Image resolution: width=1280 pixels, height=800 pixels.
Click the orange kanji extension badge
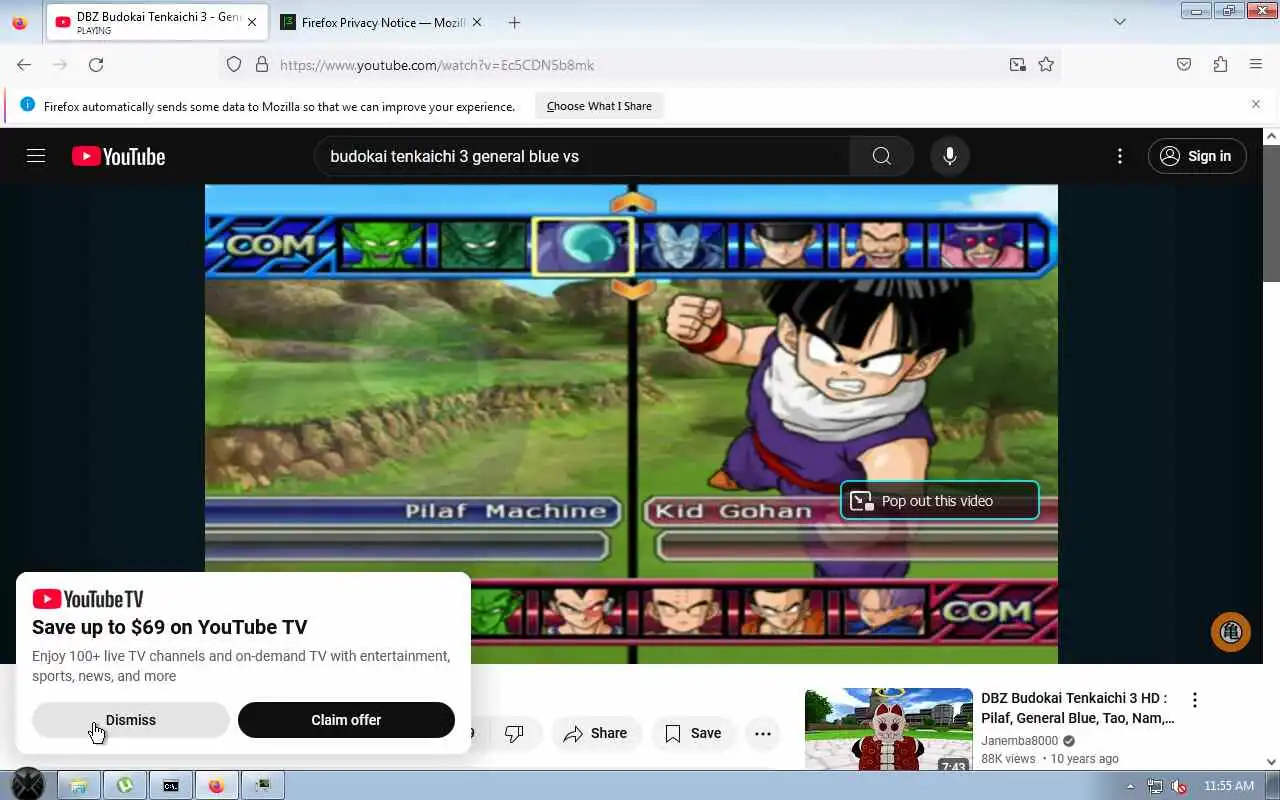[1231, 632]
